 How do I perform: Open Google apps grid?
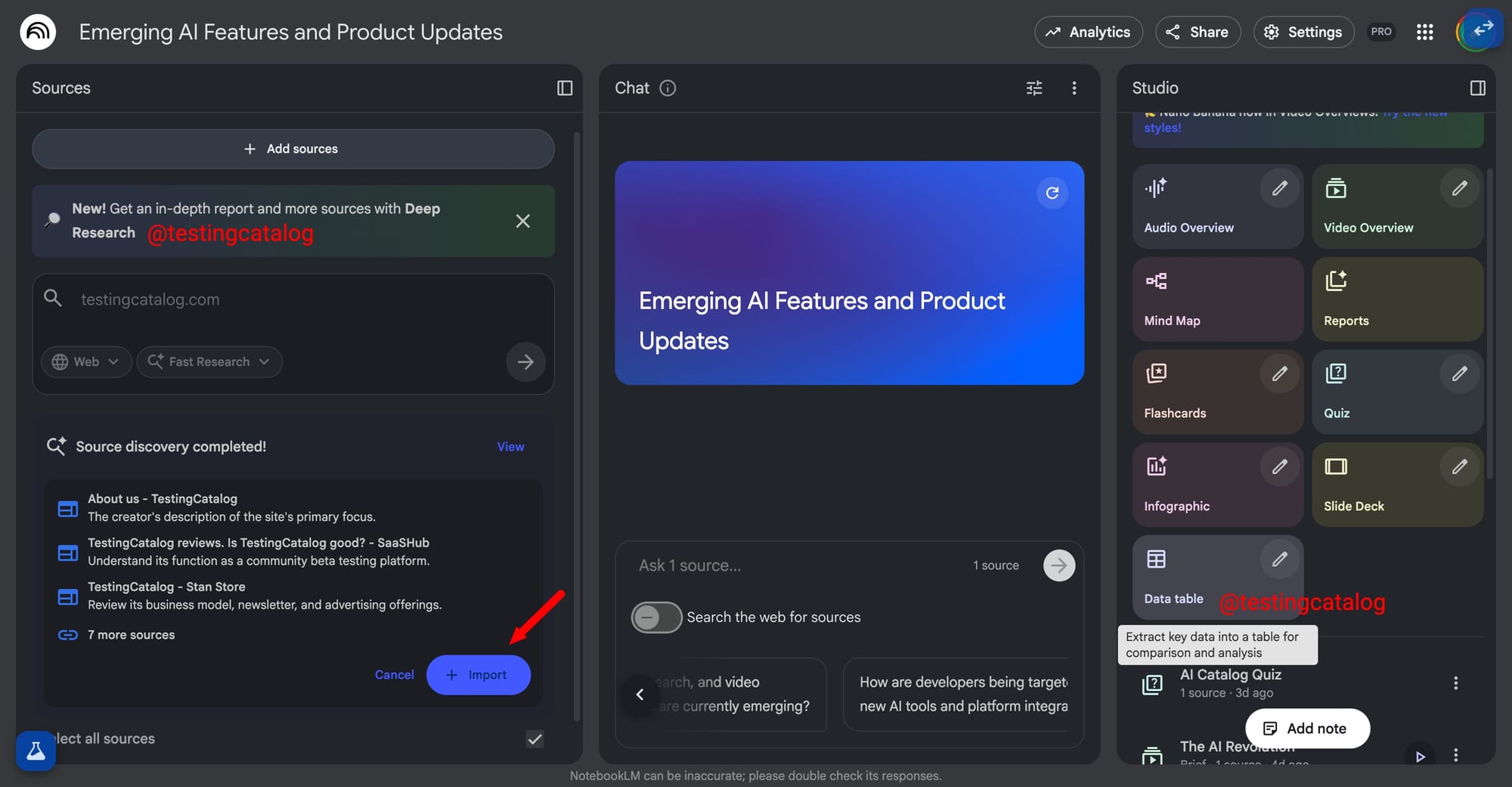1424,32
